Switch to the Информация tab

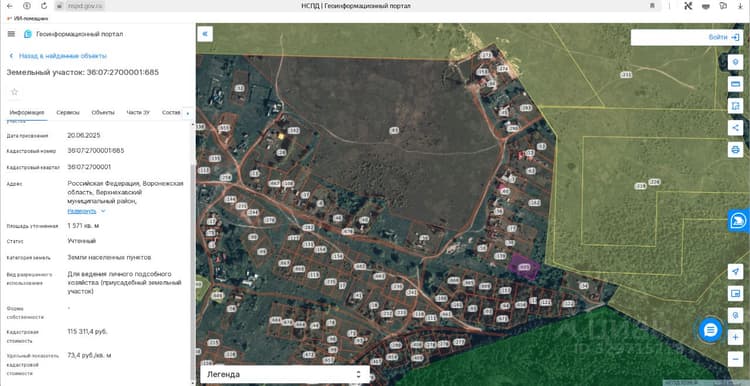coord(27,112)
